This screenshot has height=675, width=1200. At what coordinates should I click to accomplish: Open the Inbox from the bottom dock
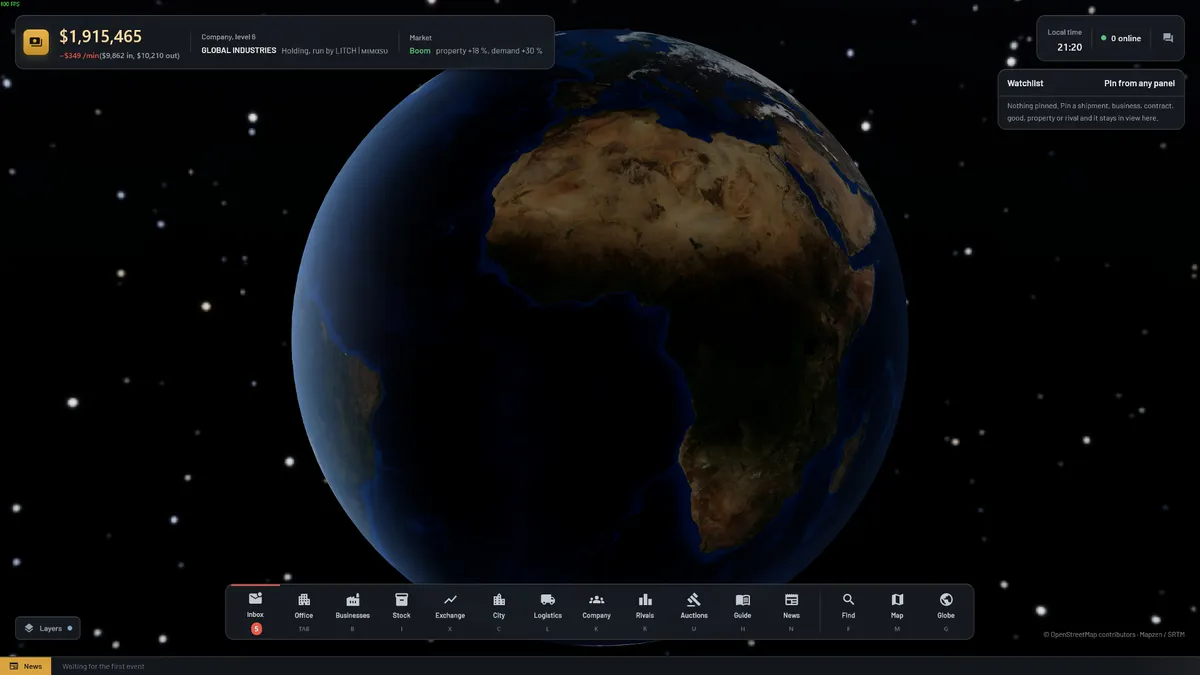(x=255, y=611)
